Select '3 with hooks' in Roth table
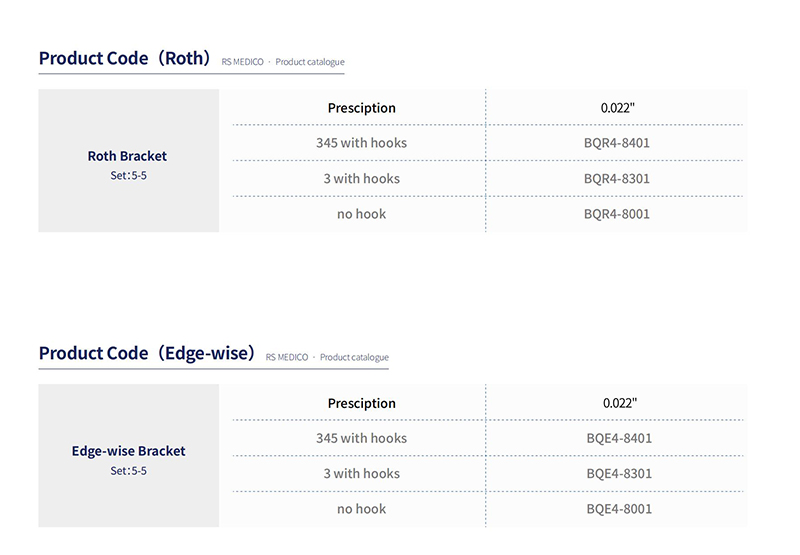Viewport: 800px width, 555px height. (361, 179)
